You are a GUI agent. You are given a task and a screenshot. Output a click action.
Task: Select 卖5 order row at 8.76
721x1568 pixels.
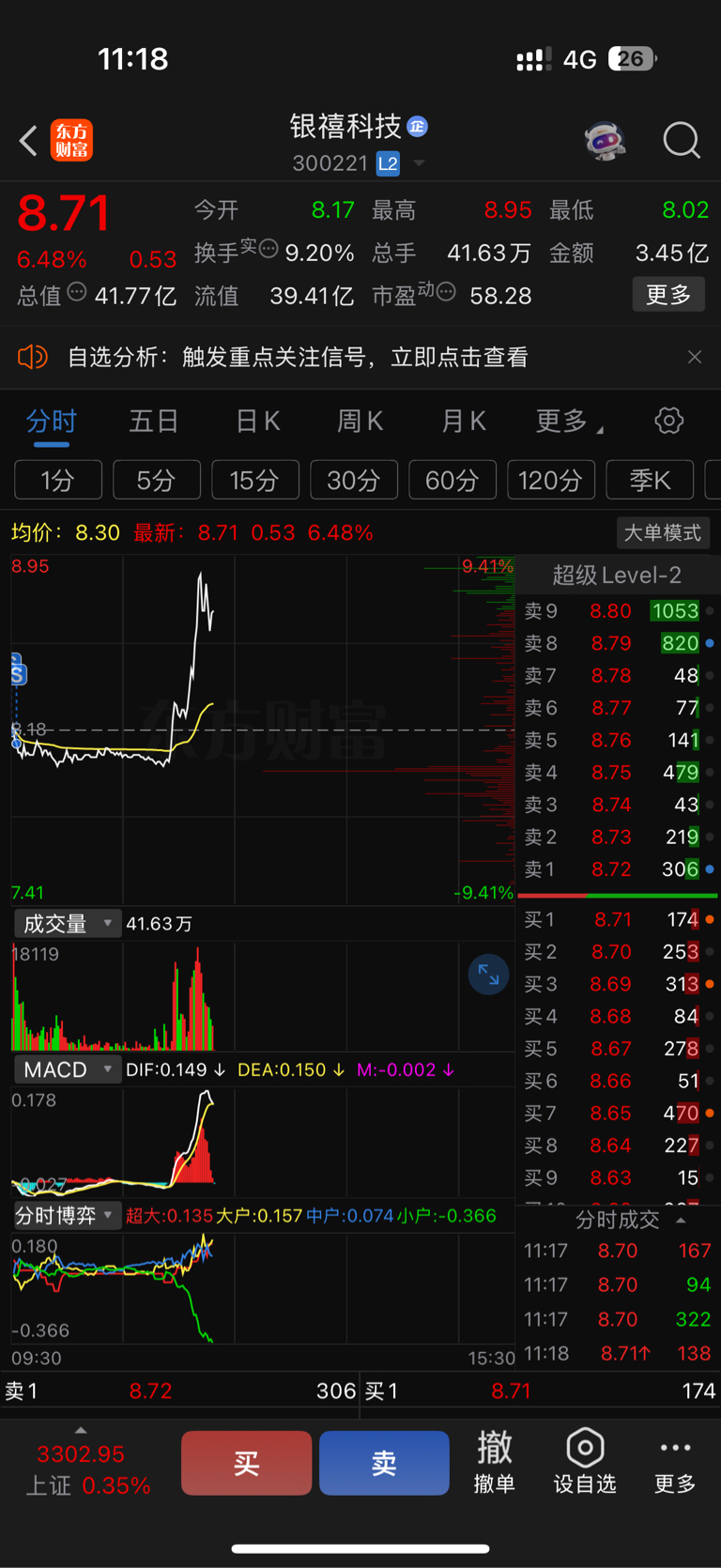click(x=618, y=740)
